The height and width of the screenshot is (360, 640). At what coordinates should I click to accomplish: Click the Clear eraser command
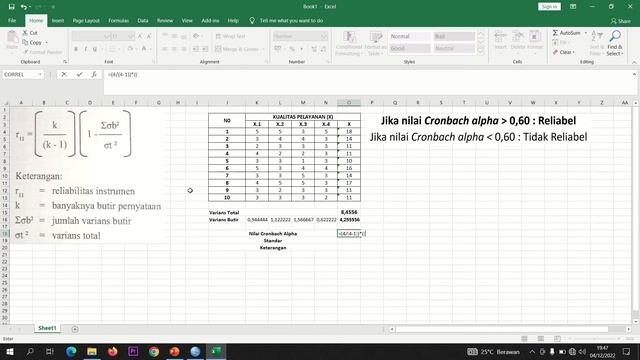tap(563, 52)
